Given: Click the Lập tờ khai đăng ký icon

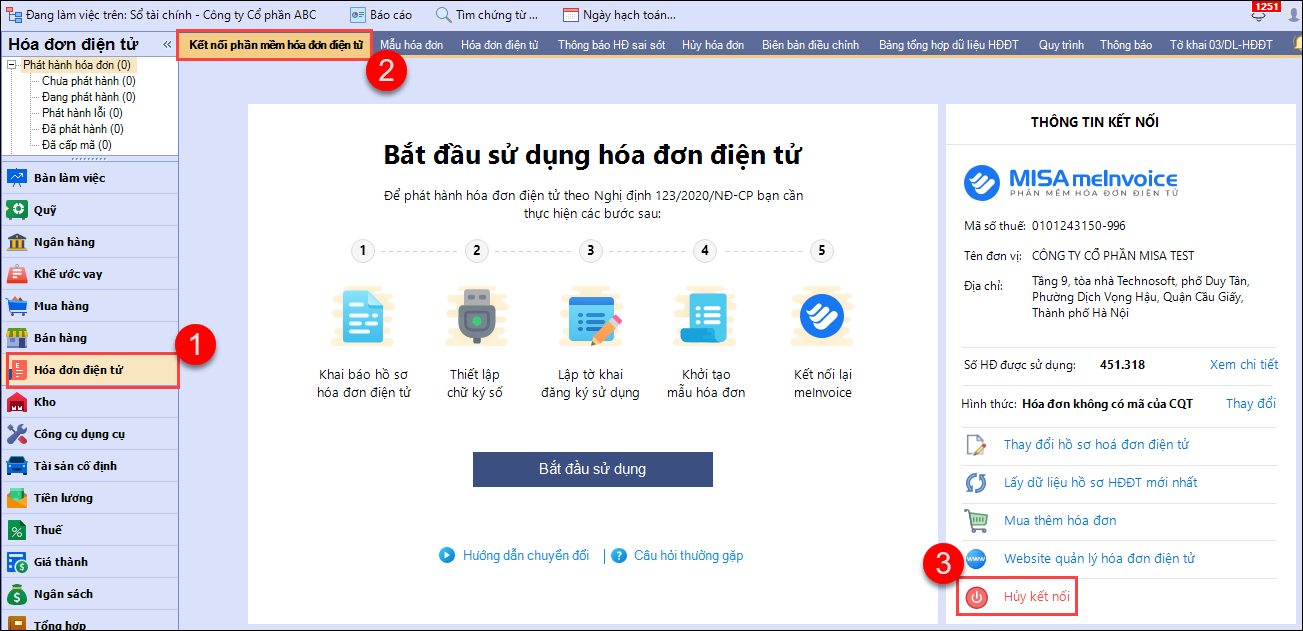Looking at the screenshot, I should pyautogui.click(x=590, y=317).
